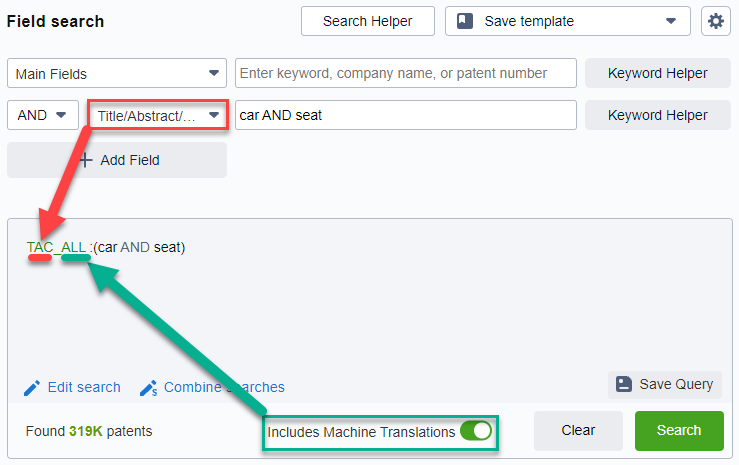Open the Search Helper

click(368, 21)
